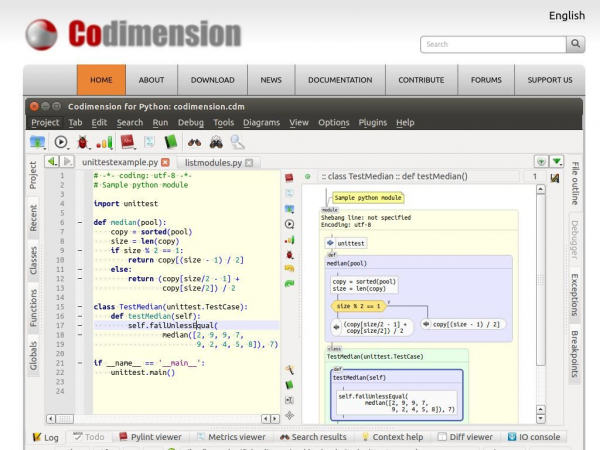Open the Classes side tab
Viewport: 600px width, 450px height.
33,260
